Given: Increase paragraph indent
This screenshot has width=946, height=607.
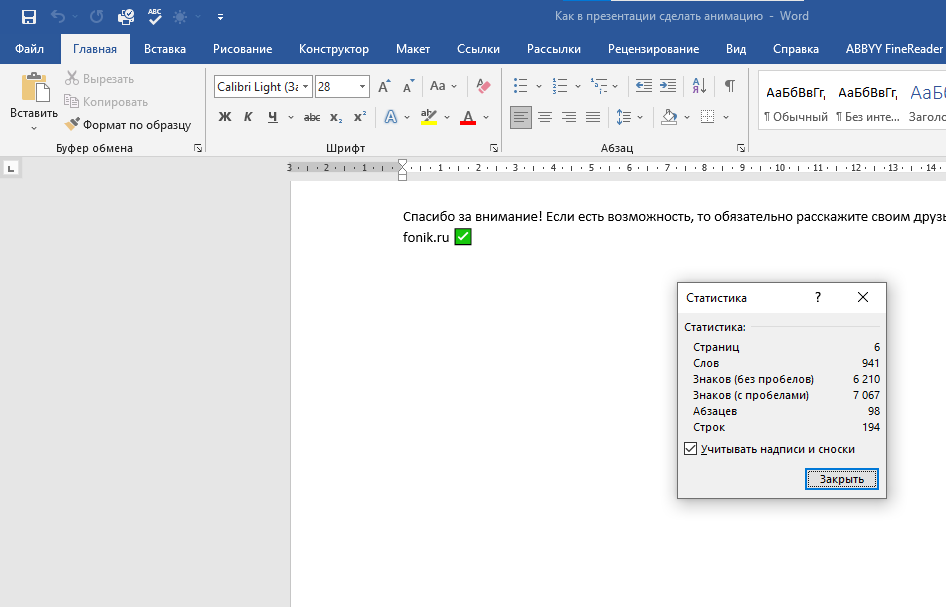Looking at the screenshot, I should [x=668, y=86].
